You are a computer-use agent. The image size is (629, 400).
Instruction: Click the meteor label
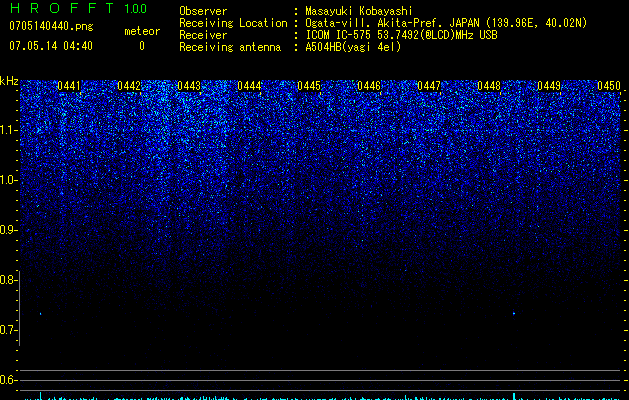[x=142, y=31]
